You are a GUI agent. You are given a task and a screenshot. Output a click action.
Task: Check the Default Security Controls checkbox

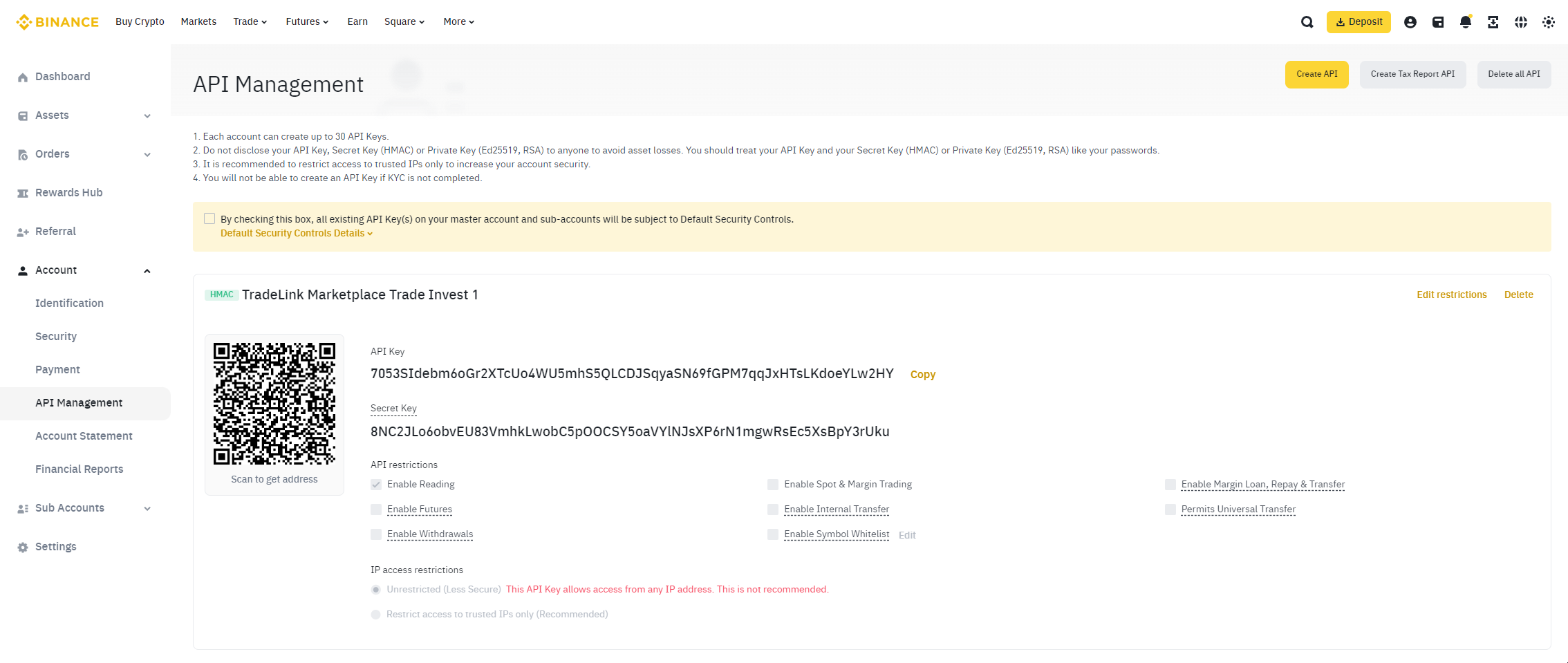209,218
